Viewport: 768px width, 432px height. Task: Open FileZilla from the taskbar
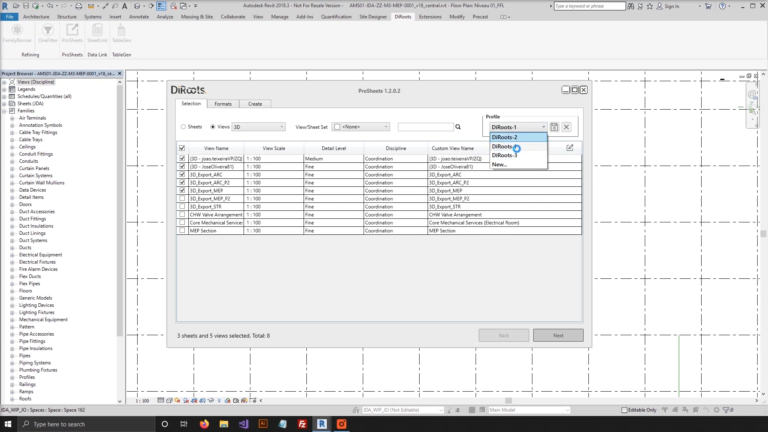302,424
